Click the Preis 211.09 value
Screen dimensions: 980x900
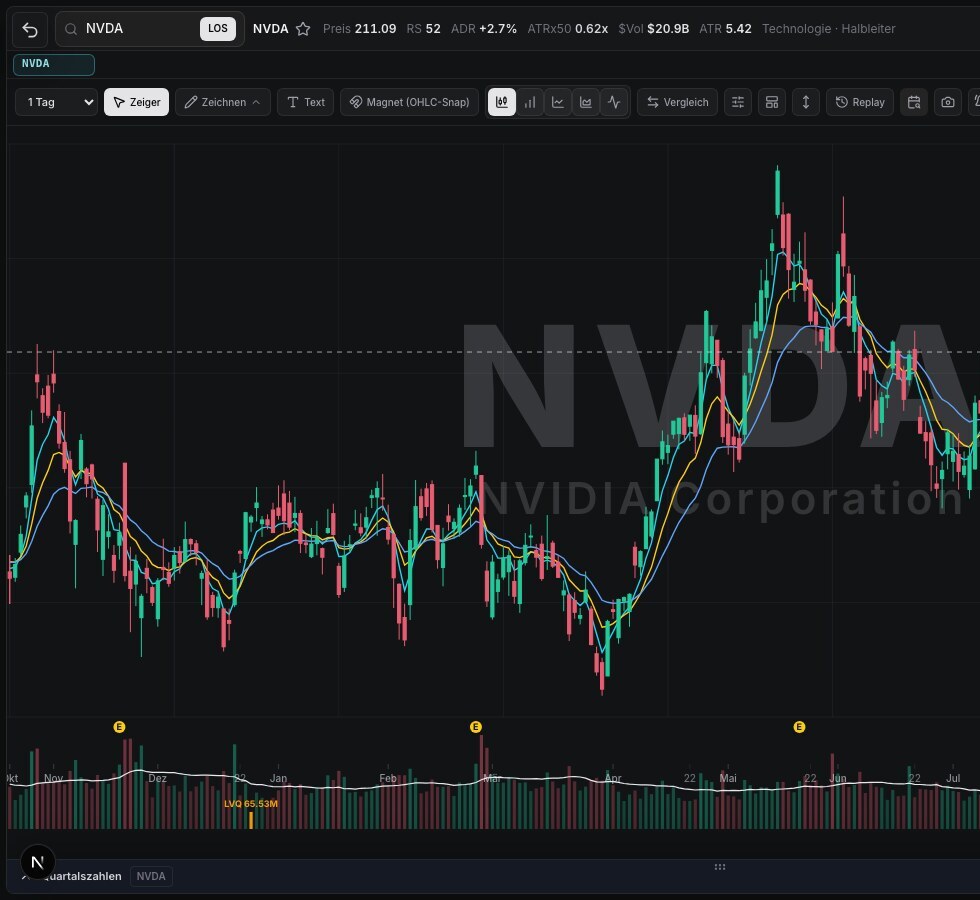[359, 29]
